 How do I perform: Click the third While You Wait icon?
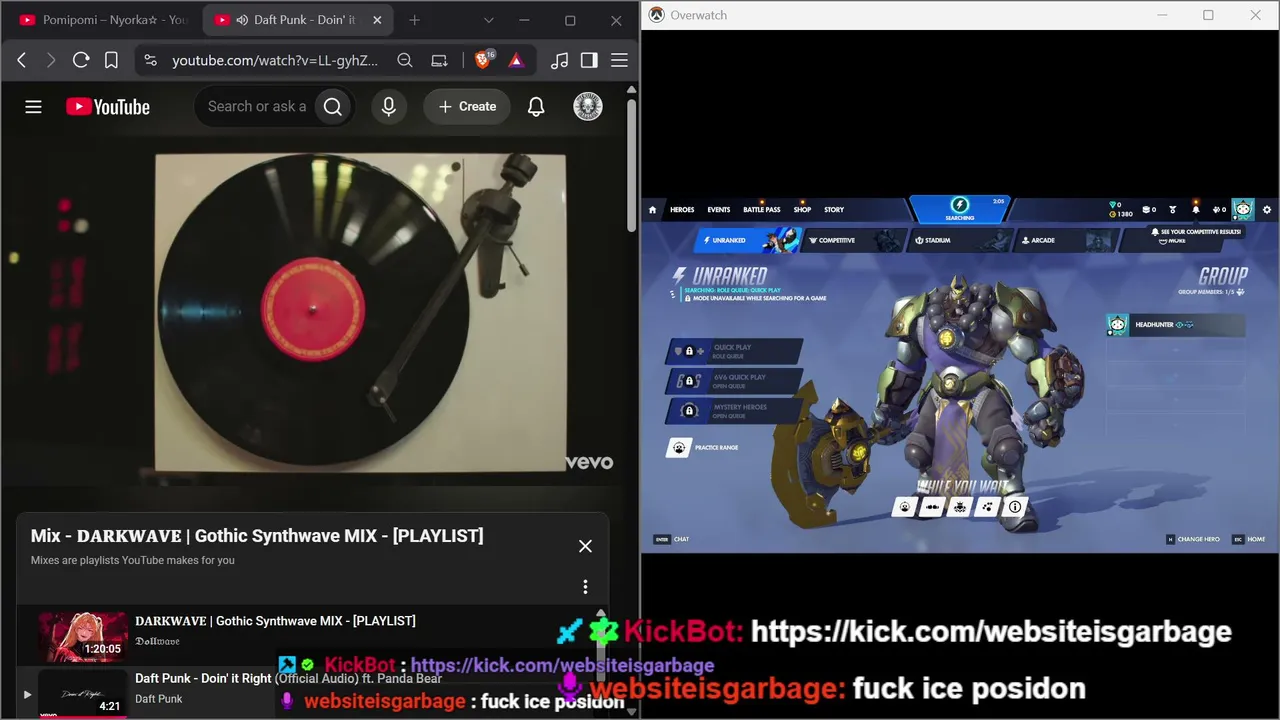[960, 507]
